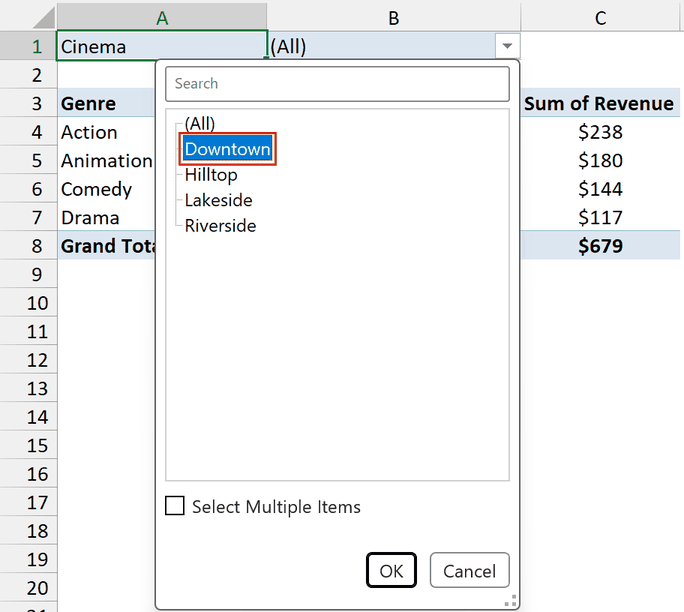Select row 1 header
Screen dimensions: 684x612
tap(28, 46)
